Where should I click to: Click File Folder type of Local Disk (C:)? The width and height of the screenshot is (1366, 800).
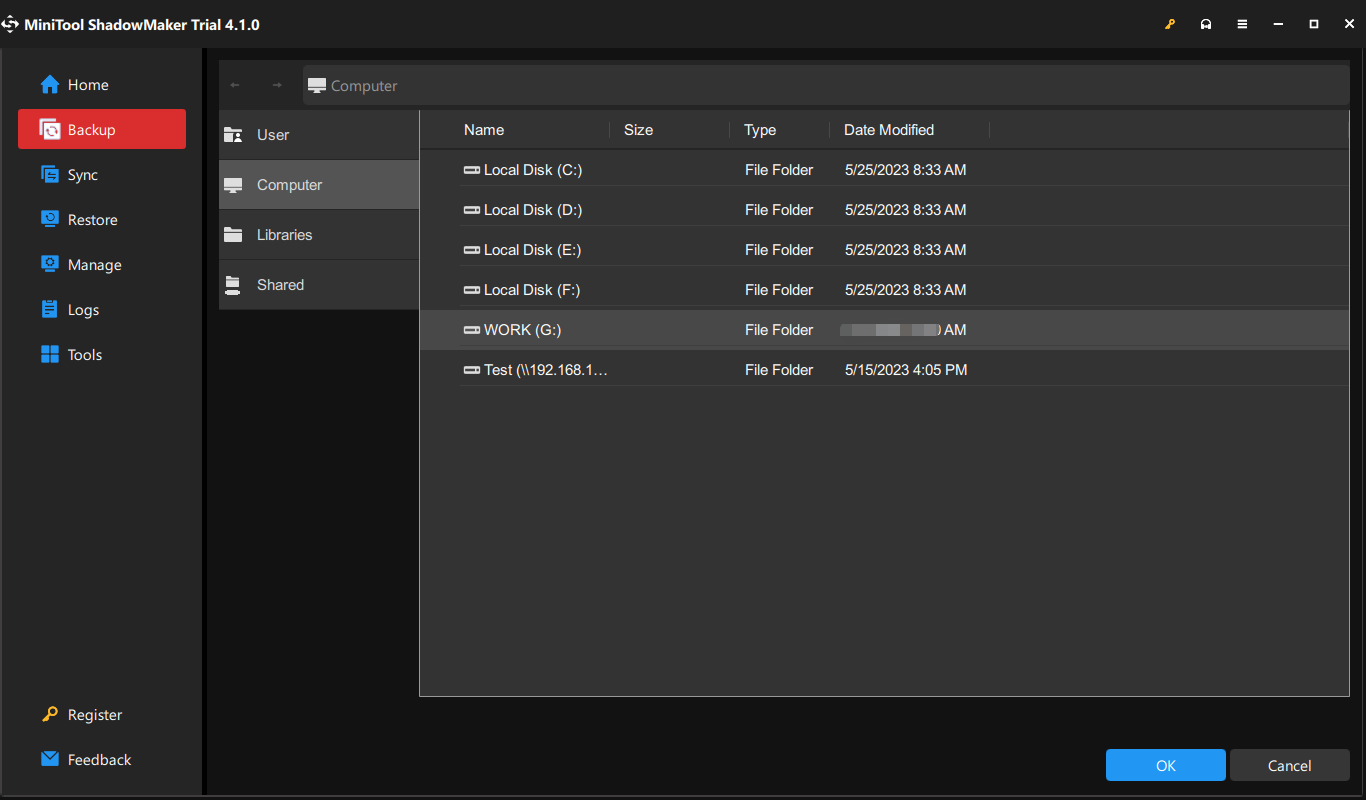point(779,170)
